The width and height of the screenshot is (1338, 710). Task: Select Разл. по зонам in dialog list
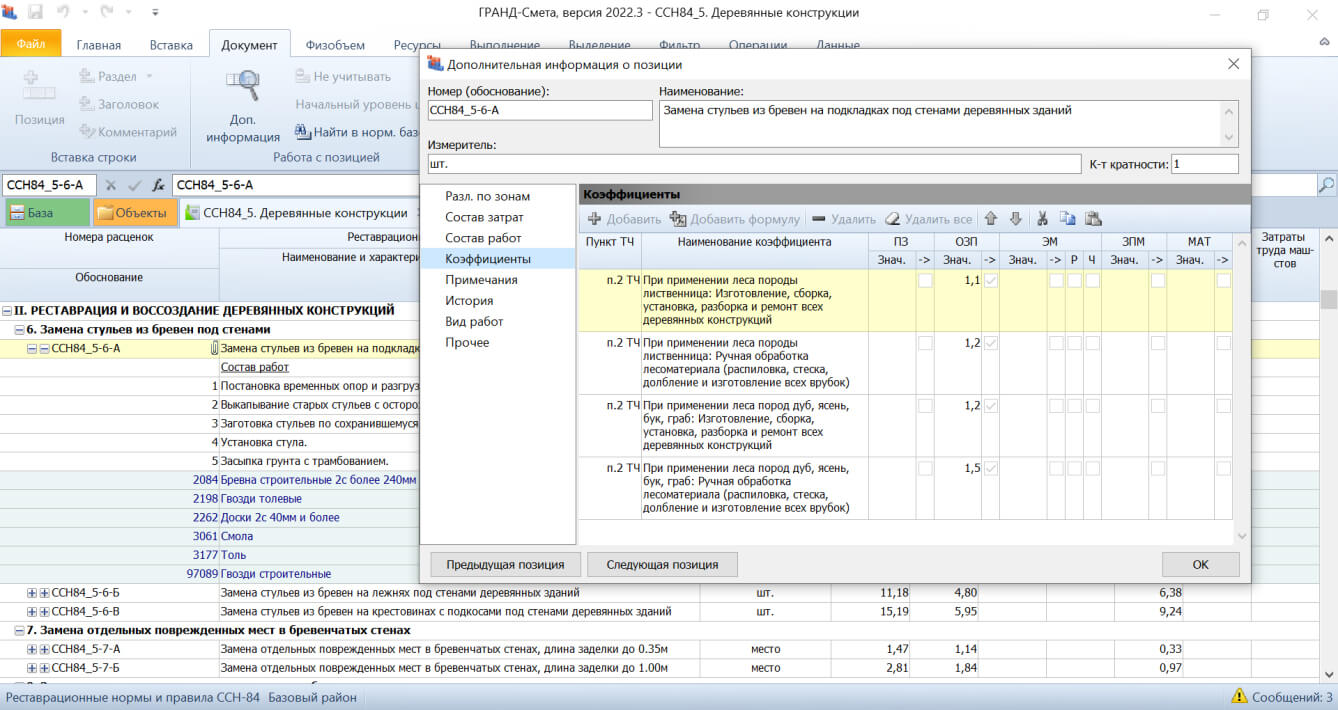pos(488,196)
